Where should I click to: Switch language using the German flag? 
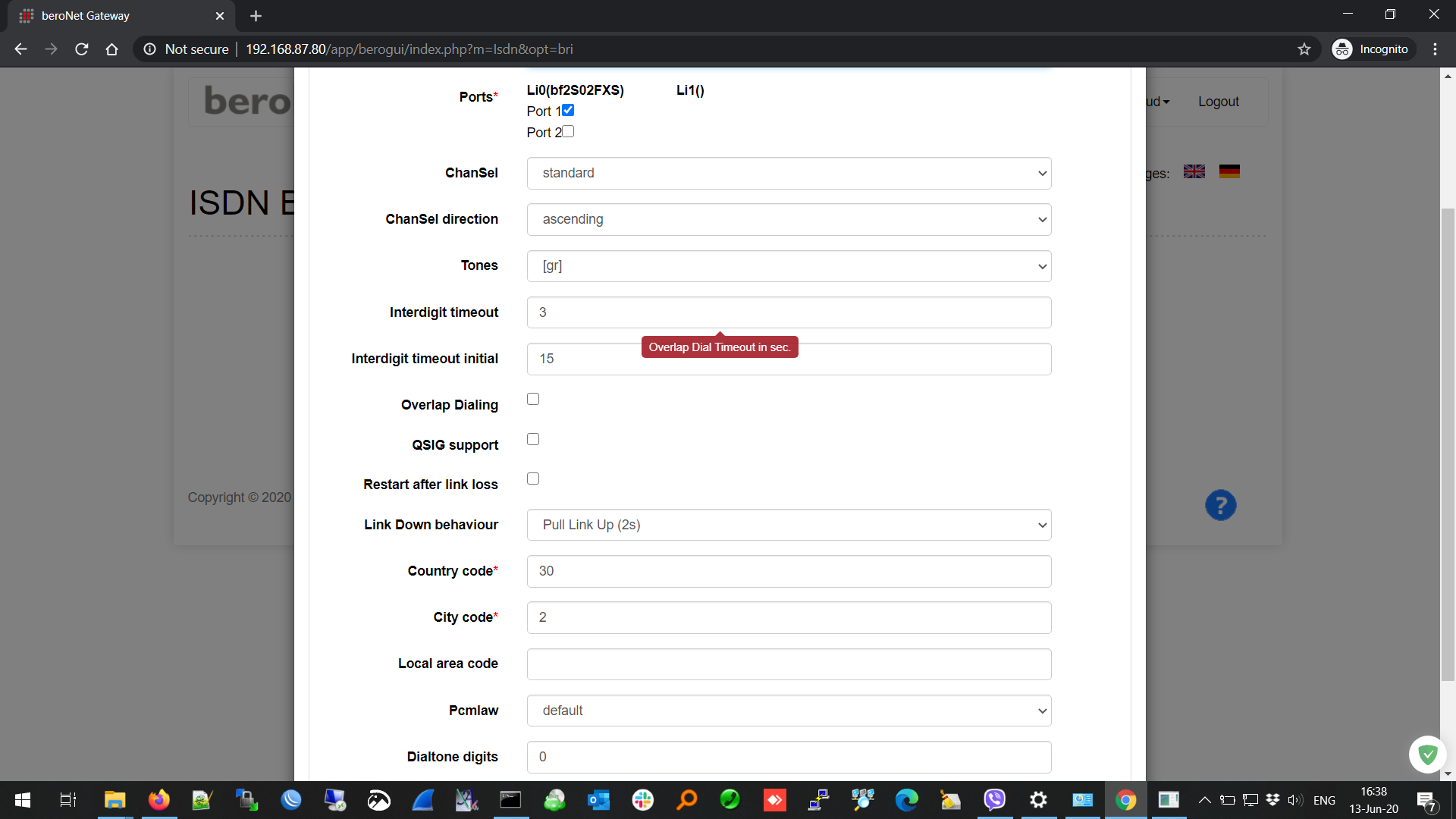click(1229, 172)
